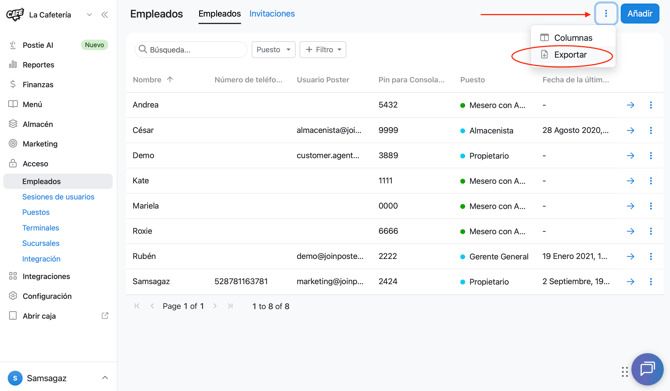This screenshot has width=670, height=391.
Task: Click the Samsagaz user avatar
Action: [15, 378]
